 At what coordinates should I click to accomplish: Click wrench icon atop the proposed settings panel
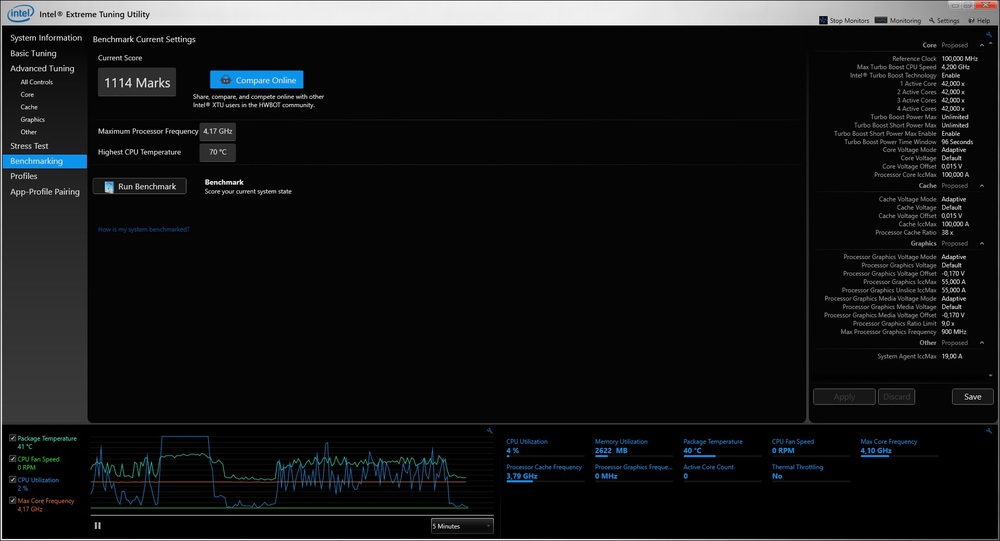pyautogui.click(x=989, y=35)
